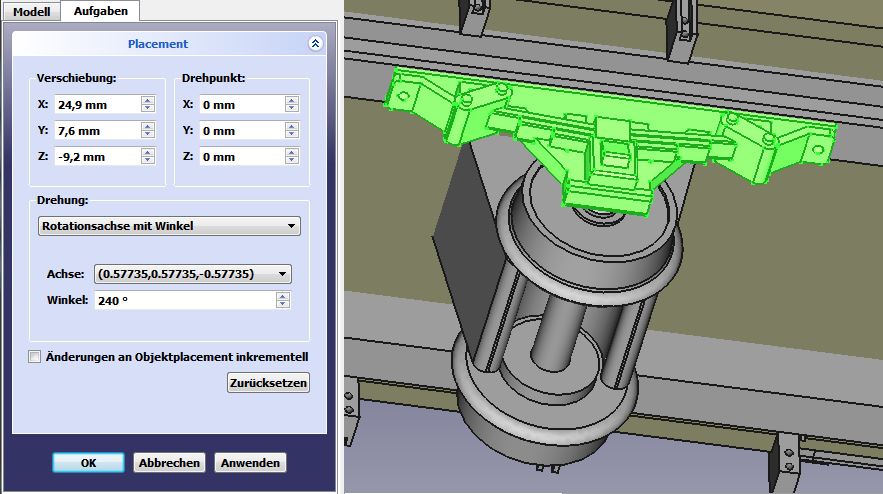Click the Anwenden button
The width and height of the screenshot is (883, 494).
point(250,463)
